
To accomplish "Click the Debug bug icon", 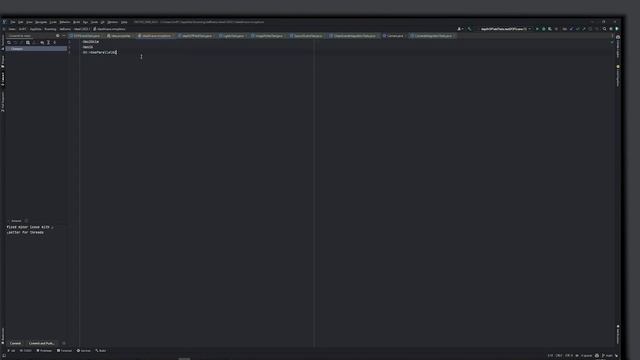I will 544,29.
